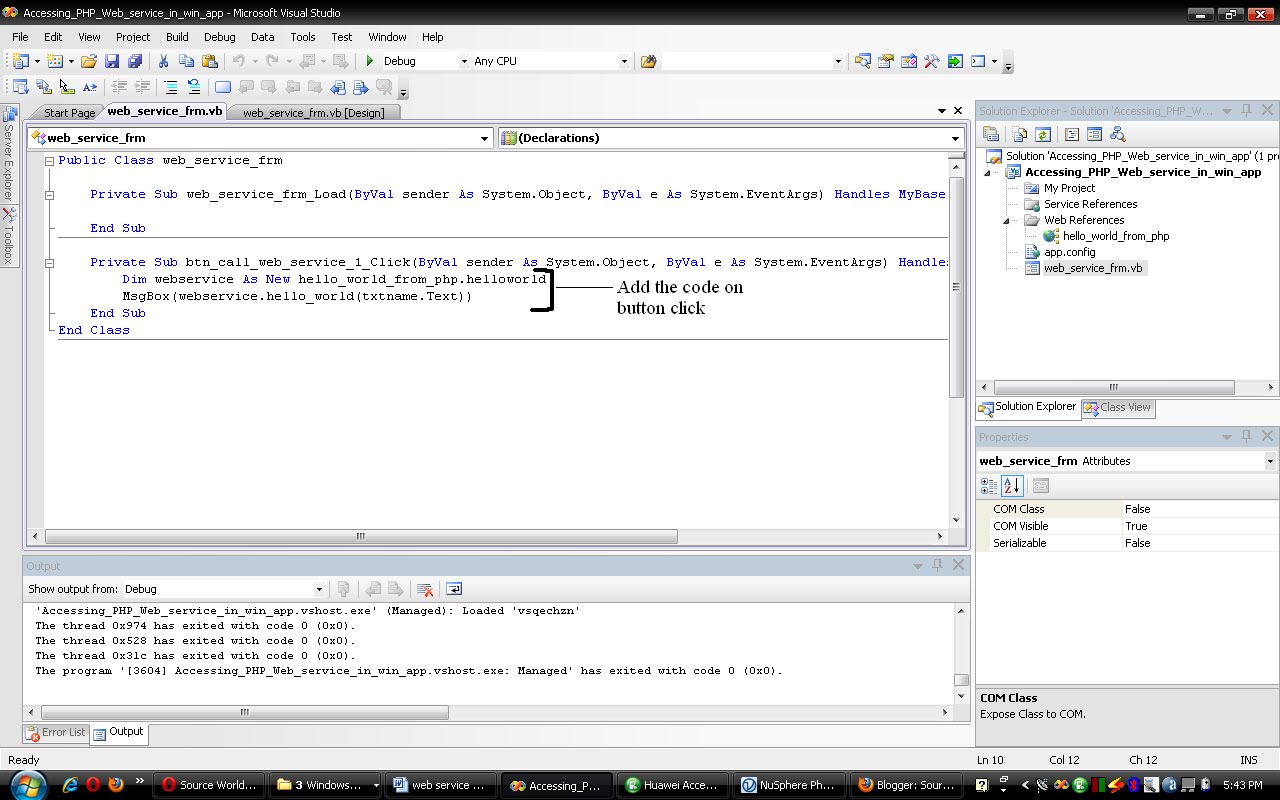This screenshot has height=800, width=1280.
Task: Open the web_service_frm class name dropdown
Action: click(x=485, y=138)
